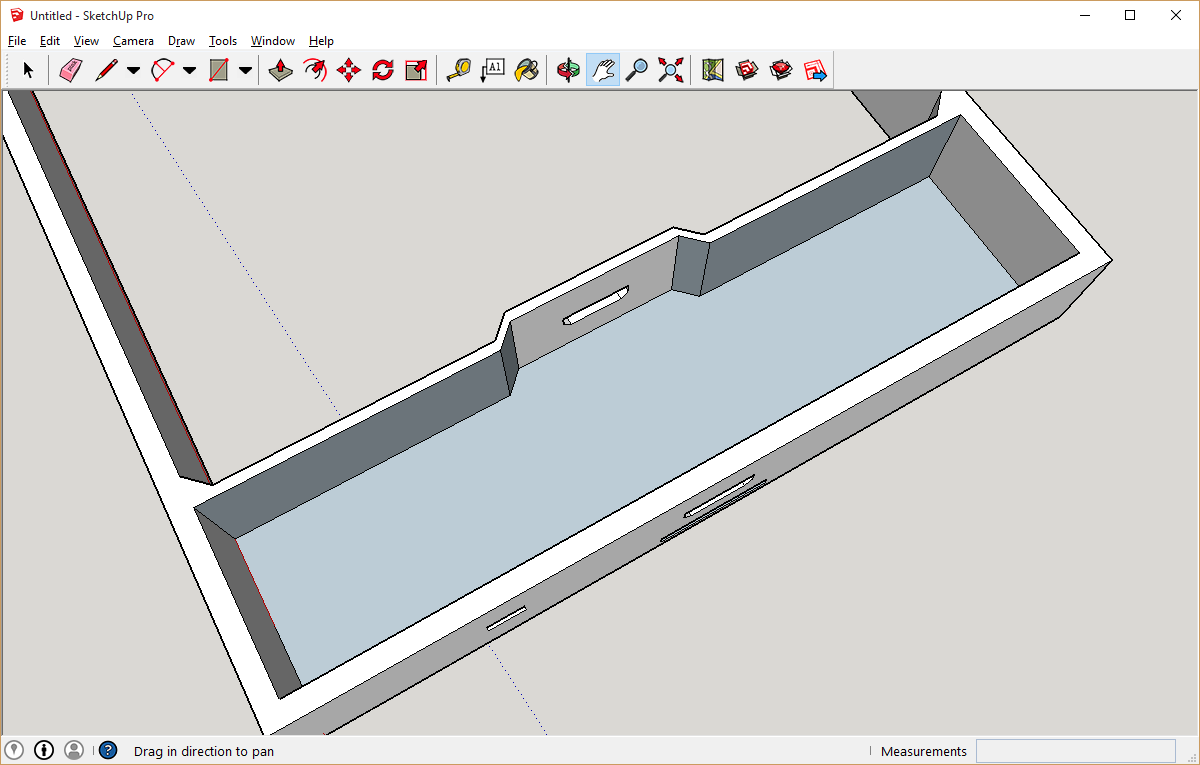This screenshot has width=1200, height=765.
Task: Click the sign-in user status icon
Action: [74, 749]
